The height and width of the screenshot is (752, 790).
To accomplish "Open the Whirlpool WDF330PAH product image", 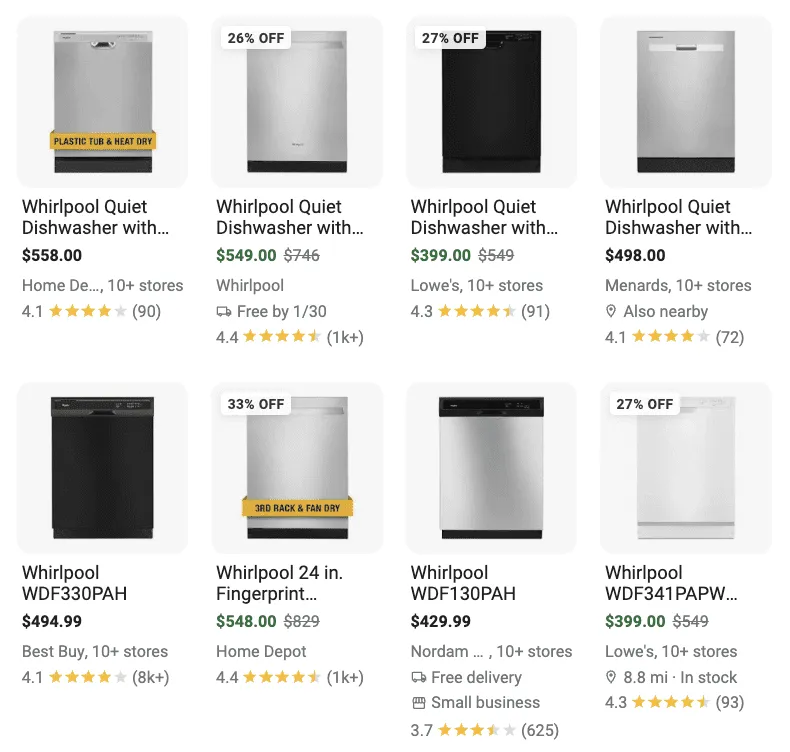I will tap(103, 468).
